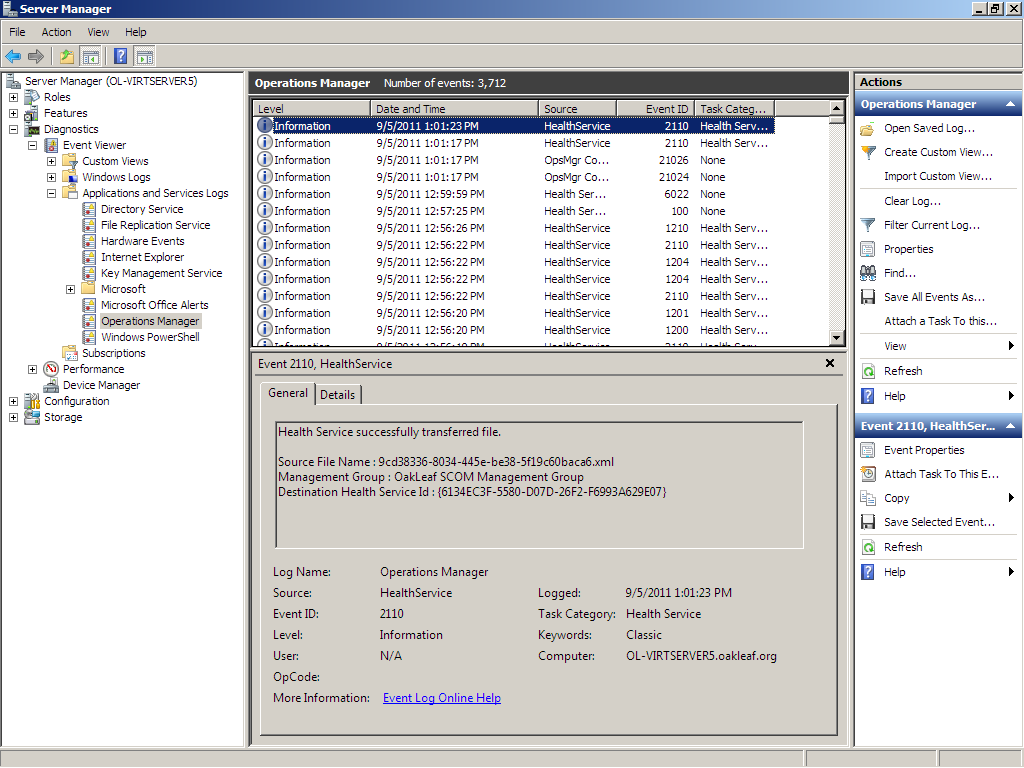Screen dimensions: 1024x768
Task: Click the Up One Level folder icon
Action: (x=67, y=57)
